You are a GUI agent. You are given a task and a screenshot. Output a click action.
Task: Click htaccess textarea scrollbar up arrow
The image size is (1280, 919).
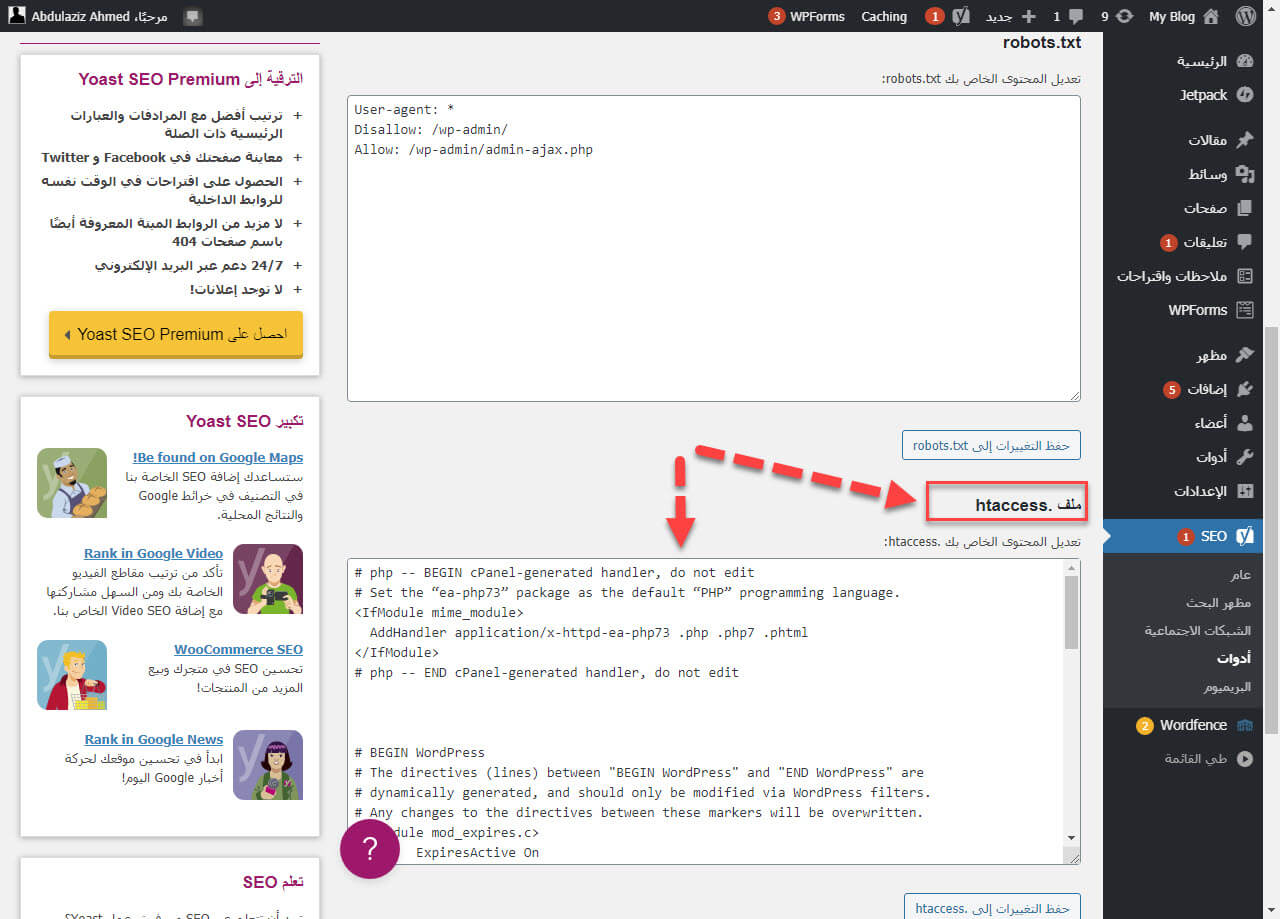tap(1072, 568)
